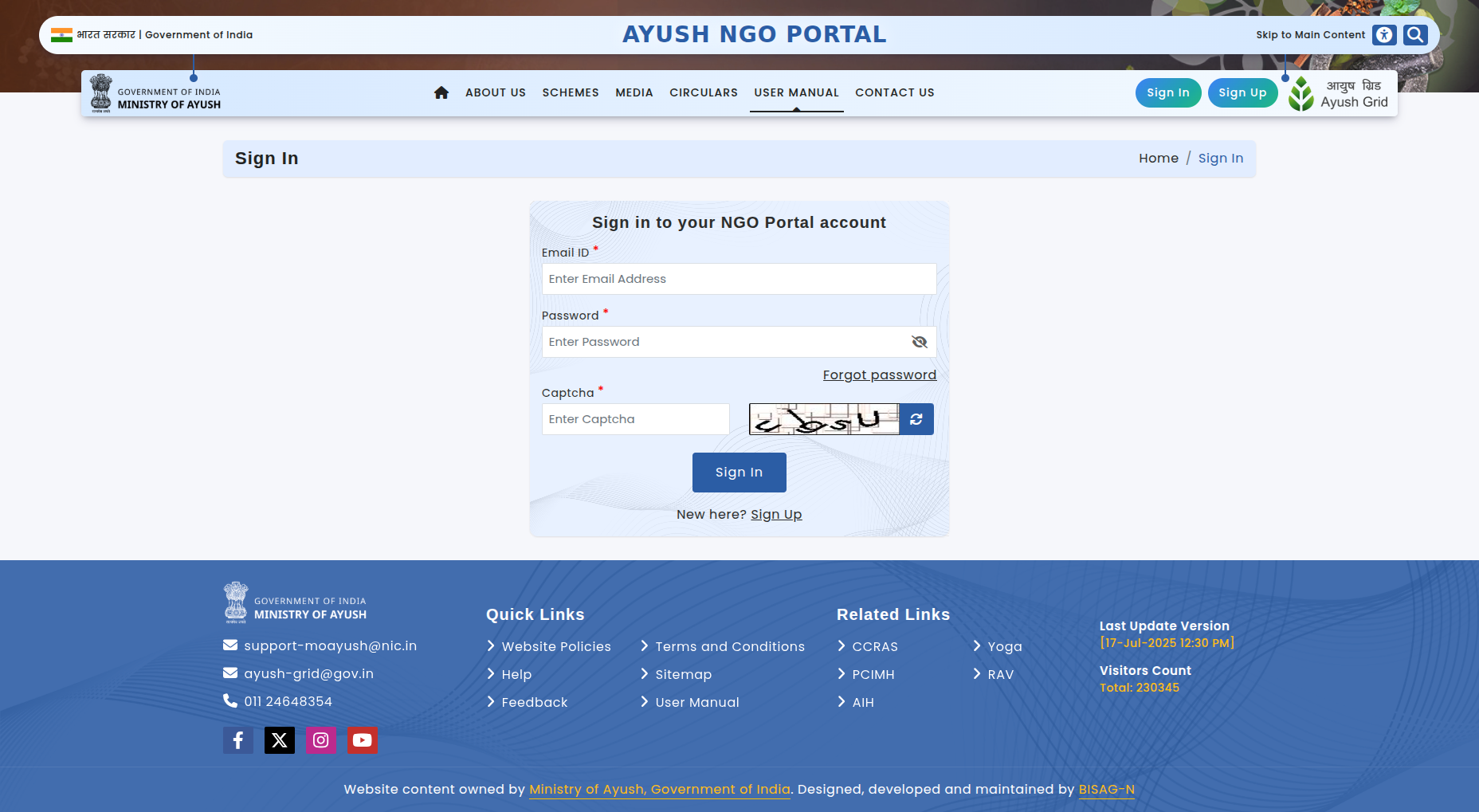Screen dimensions: 1479x812
Task: Open the PCIMH related link
Action: pos(873,675)
